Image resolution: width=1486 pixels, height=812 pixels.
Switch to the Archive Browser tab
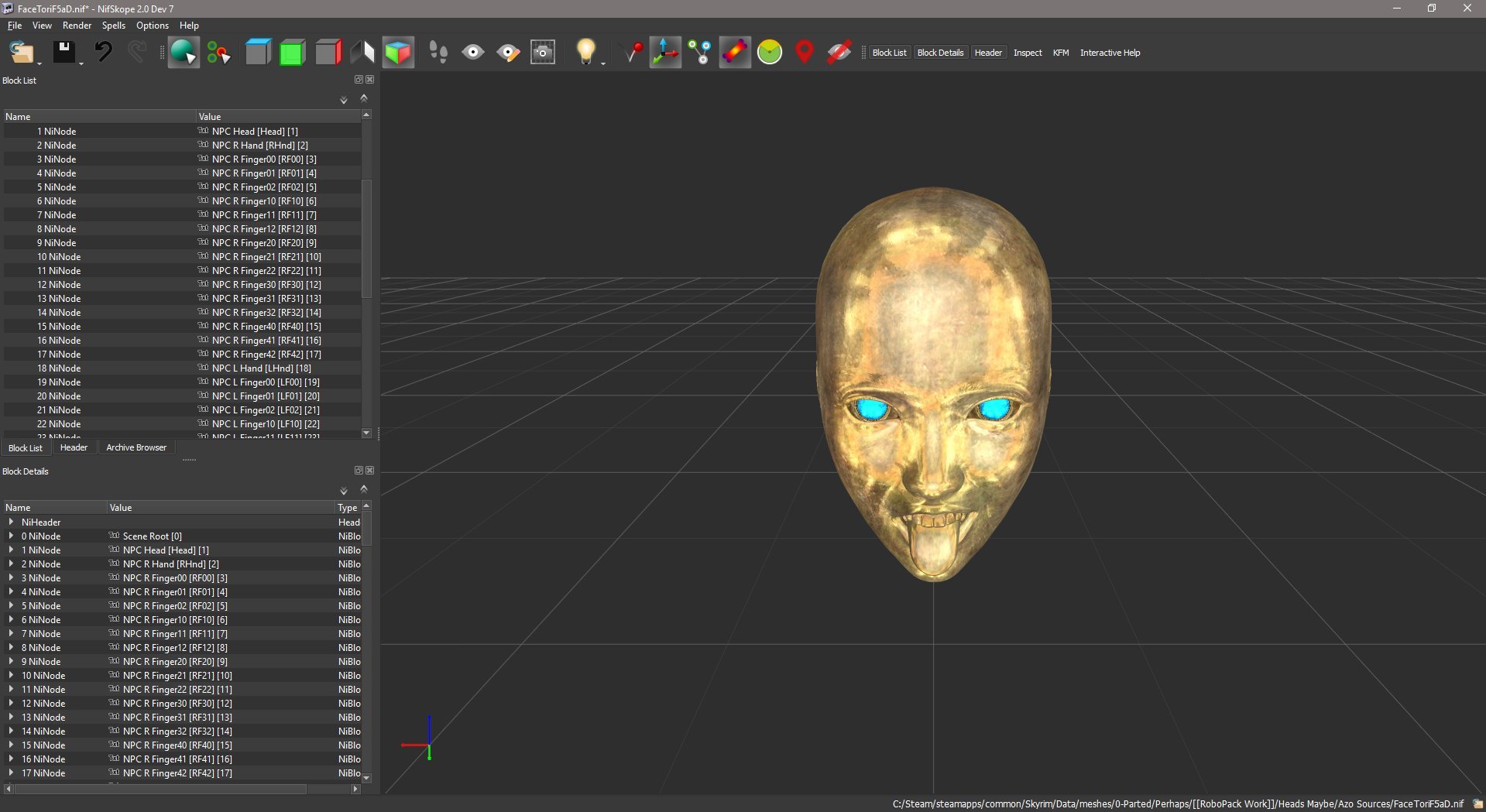(136, 447)
